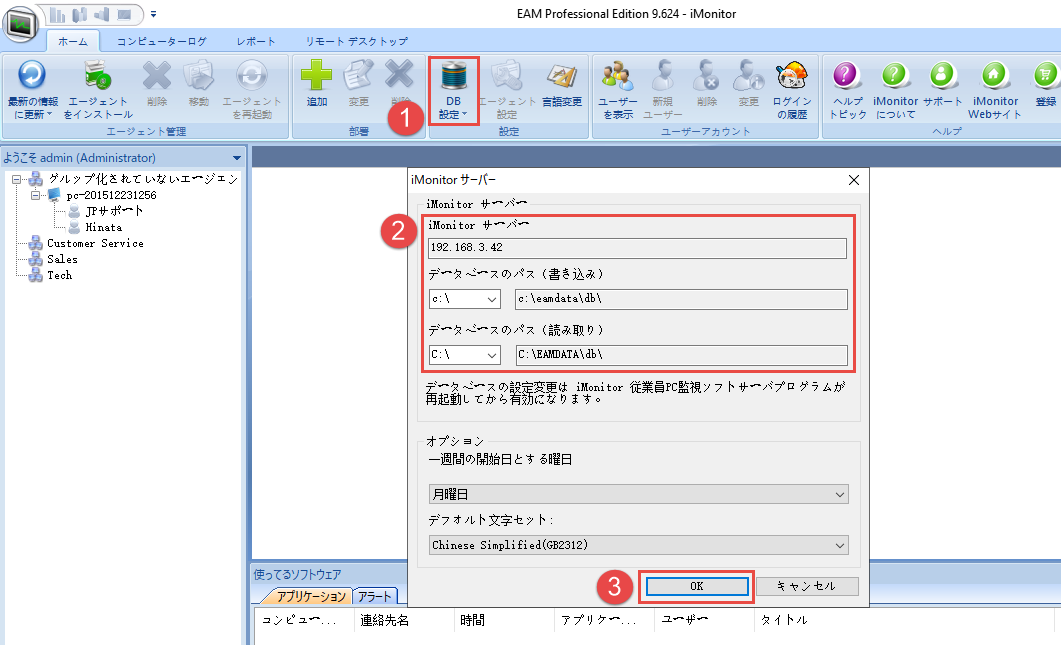
Task: Click the show users icon (ユーザーを表示)
Action: 618,75
